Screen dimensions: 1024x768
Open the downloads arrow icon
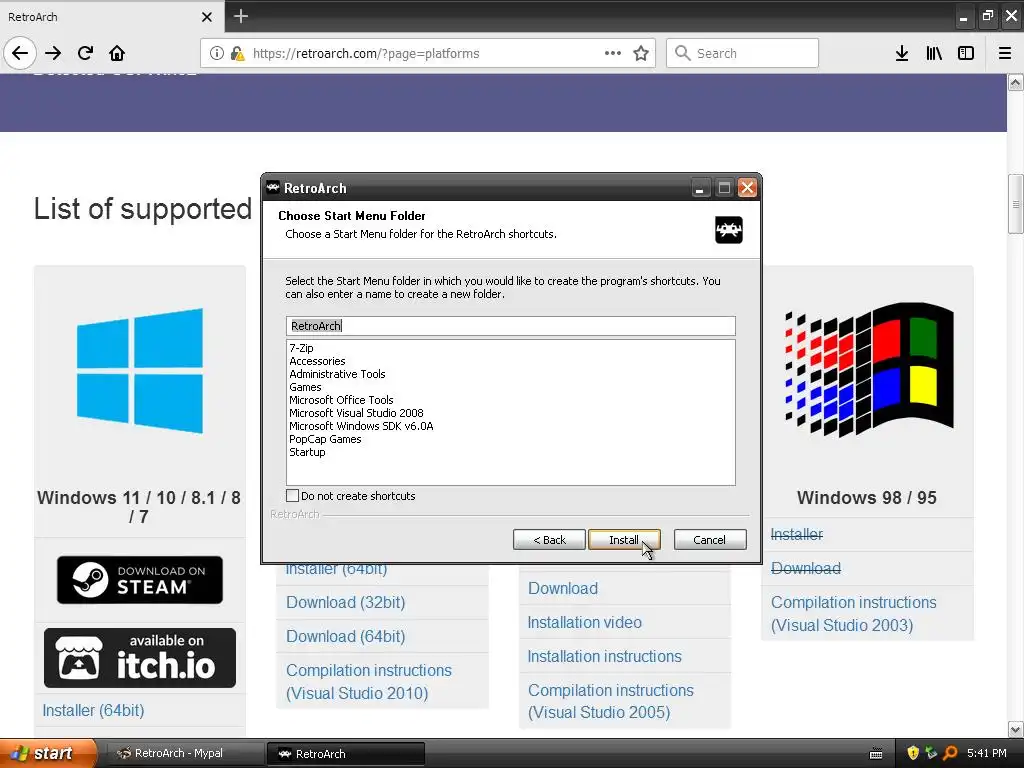(x=902, y=53)
